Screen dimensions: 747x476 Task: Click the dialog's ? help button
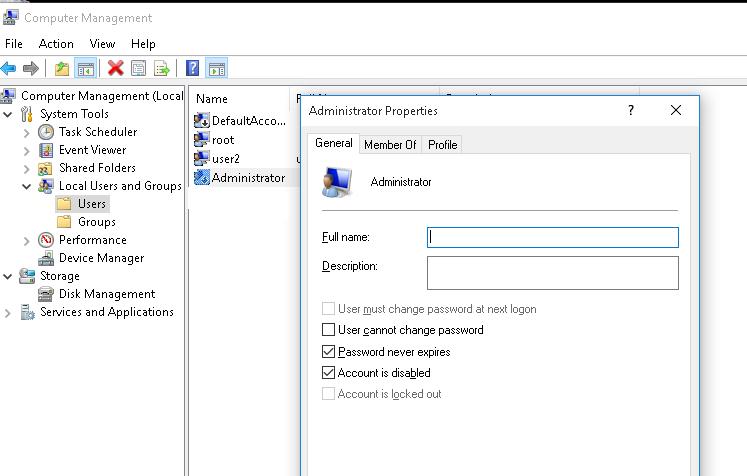[630, 111]
